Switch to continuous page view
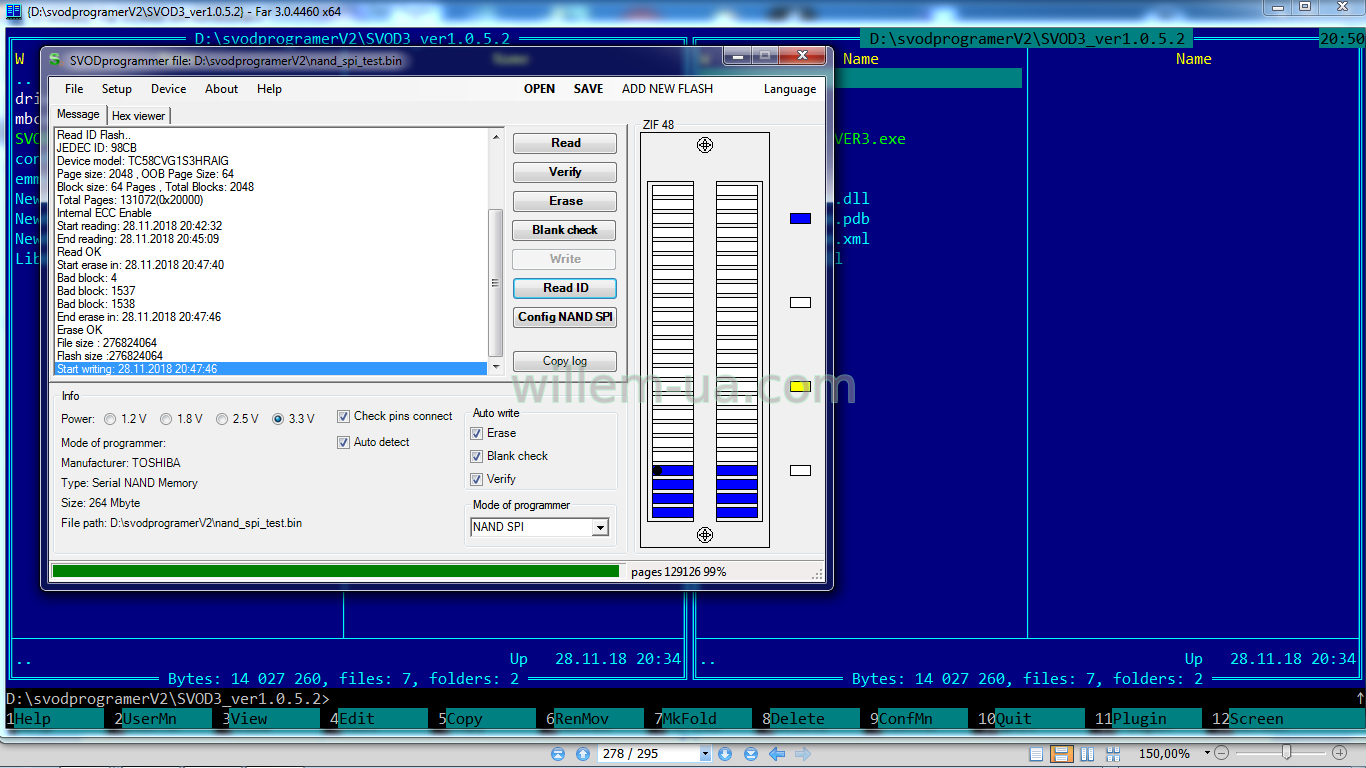The width and height of the screenshot is (1366, 768). coord(1062,754)
